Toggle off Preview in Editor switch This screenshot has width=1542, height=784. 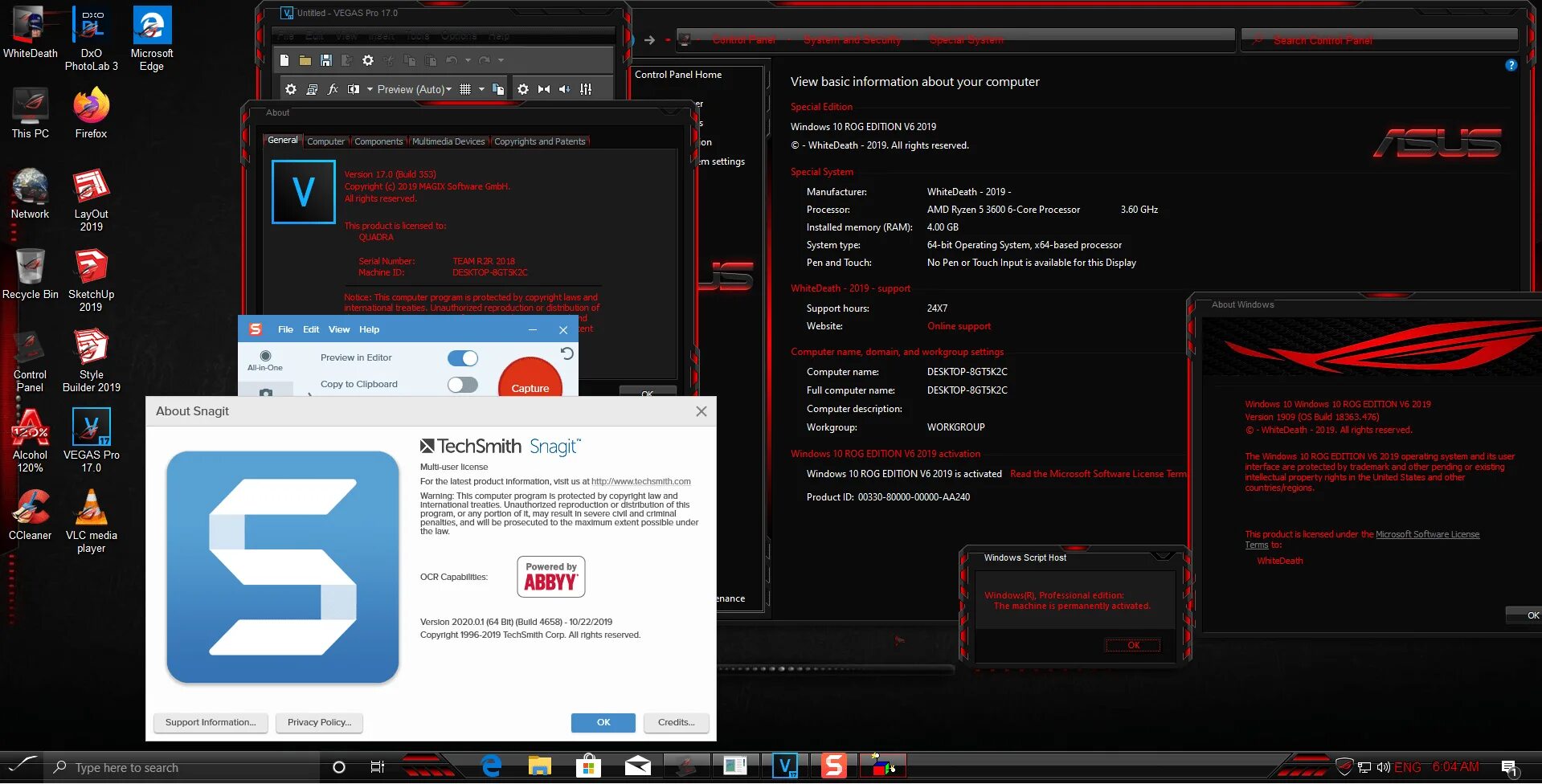tap(463, 358)
